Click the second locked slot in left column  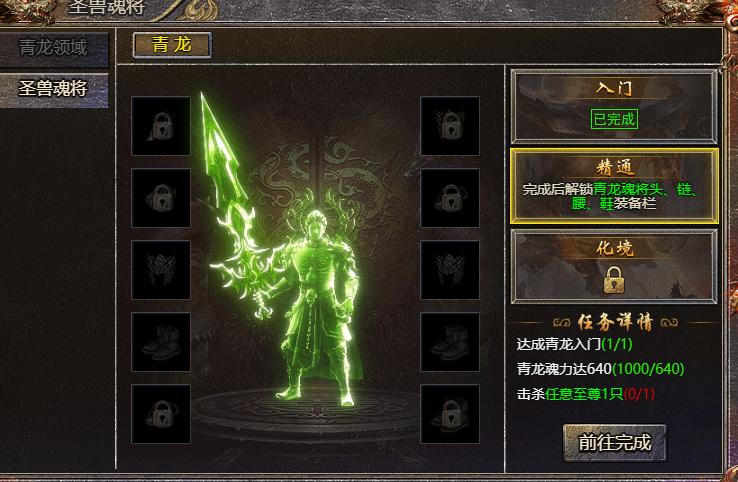[x=161, y=198]
